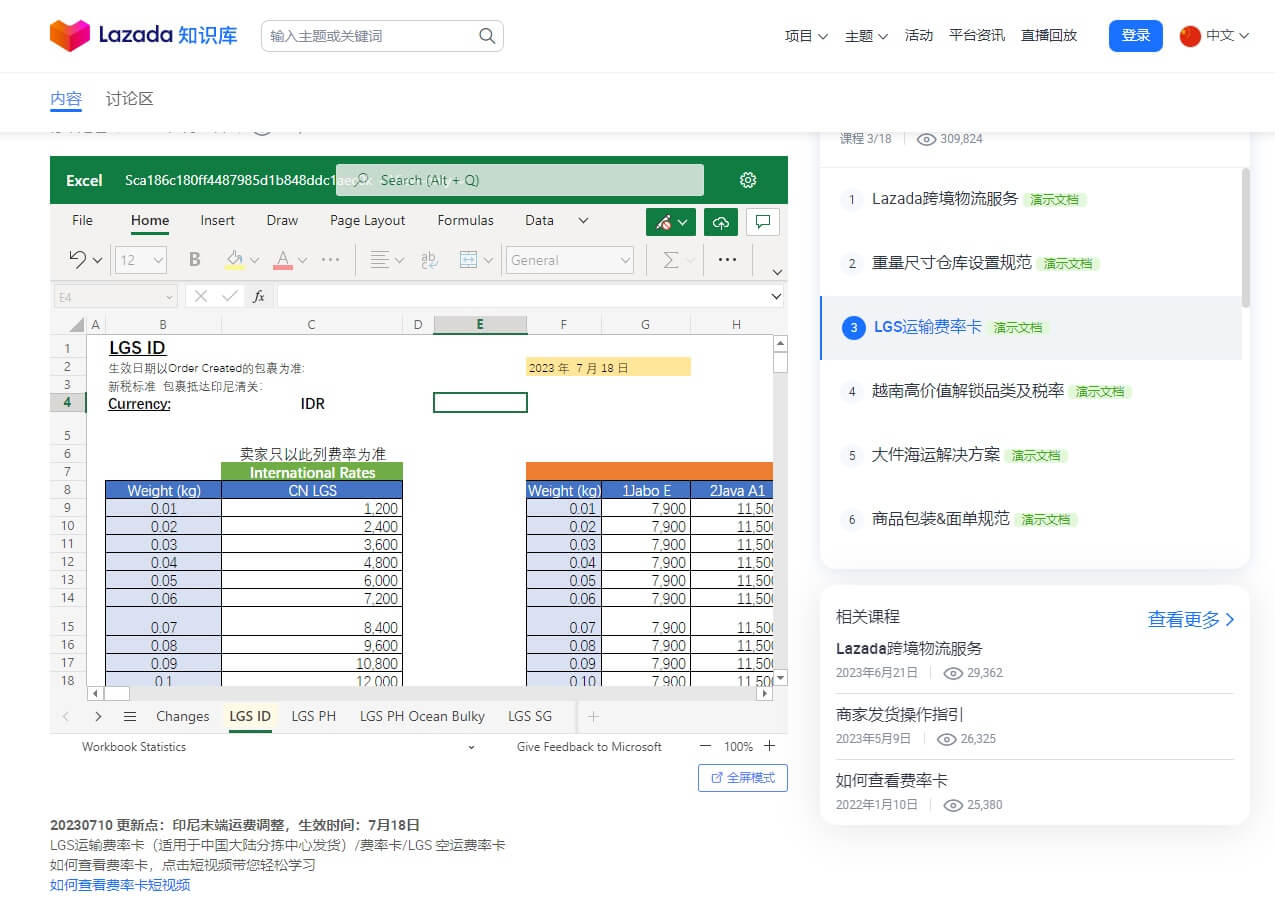Screen dimensions: 1275x908
Task: Expand the formula bar chevron
Action: point(776,296)
